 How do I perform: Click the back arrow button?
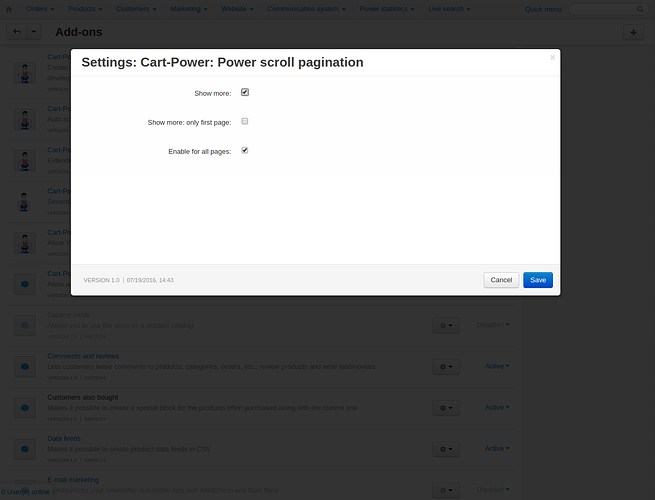coord(17,32)
